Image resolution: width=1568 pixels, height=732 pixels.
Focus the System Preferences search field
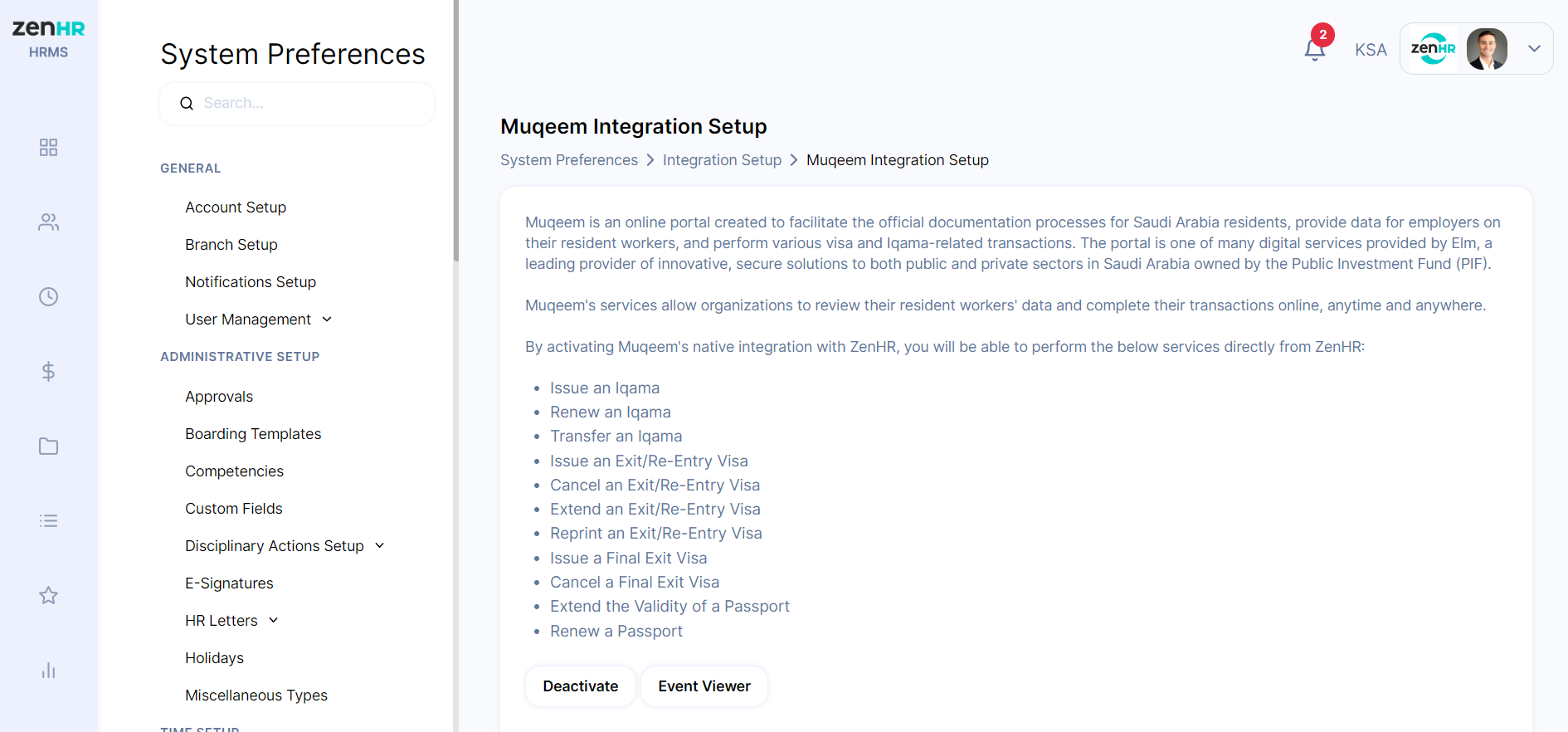(x=297, y=104)
